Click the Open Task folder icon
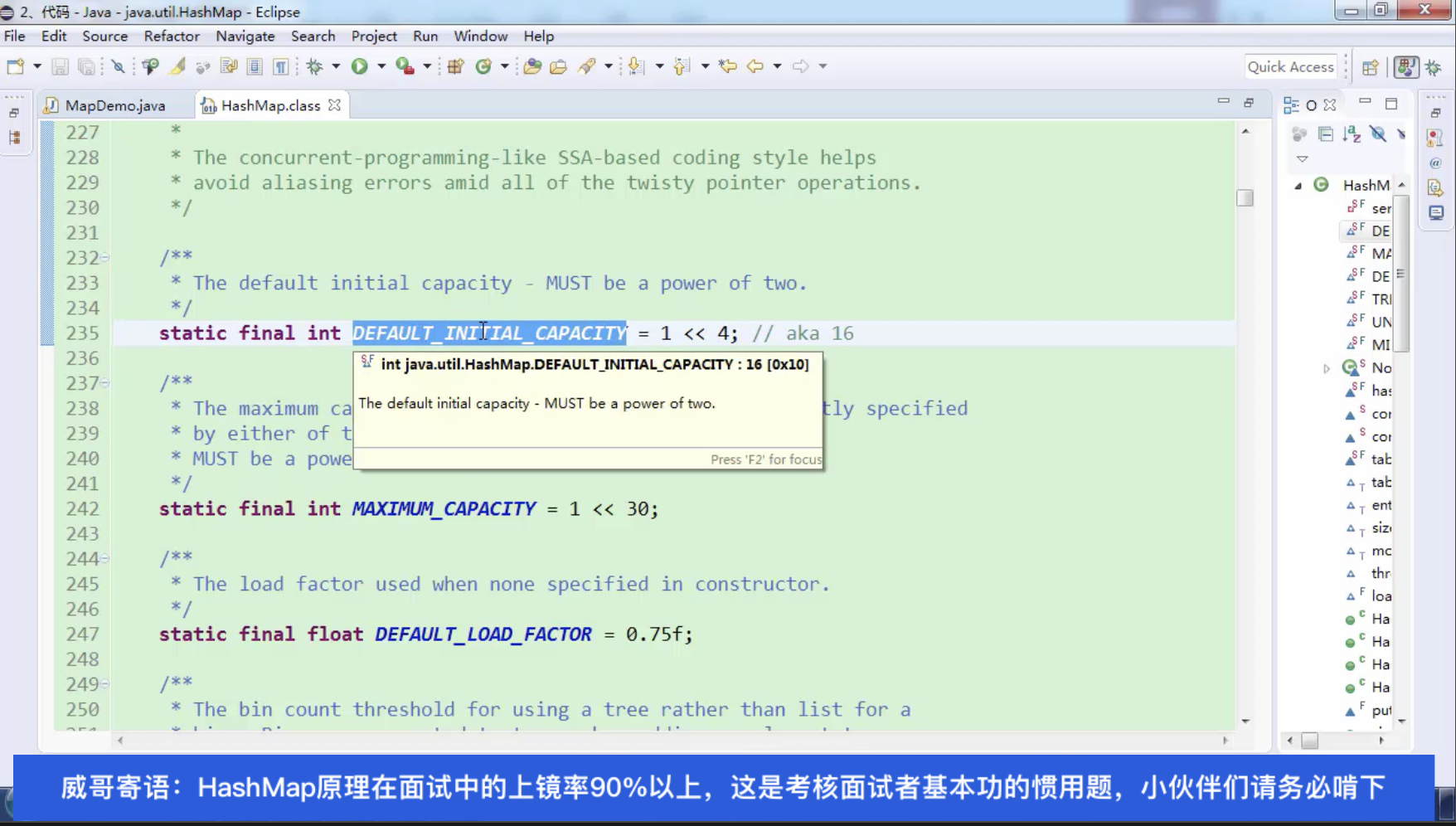1456x826 pixels. pyautogui.click(x=558, y=66)
